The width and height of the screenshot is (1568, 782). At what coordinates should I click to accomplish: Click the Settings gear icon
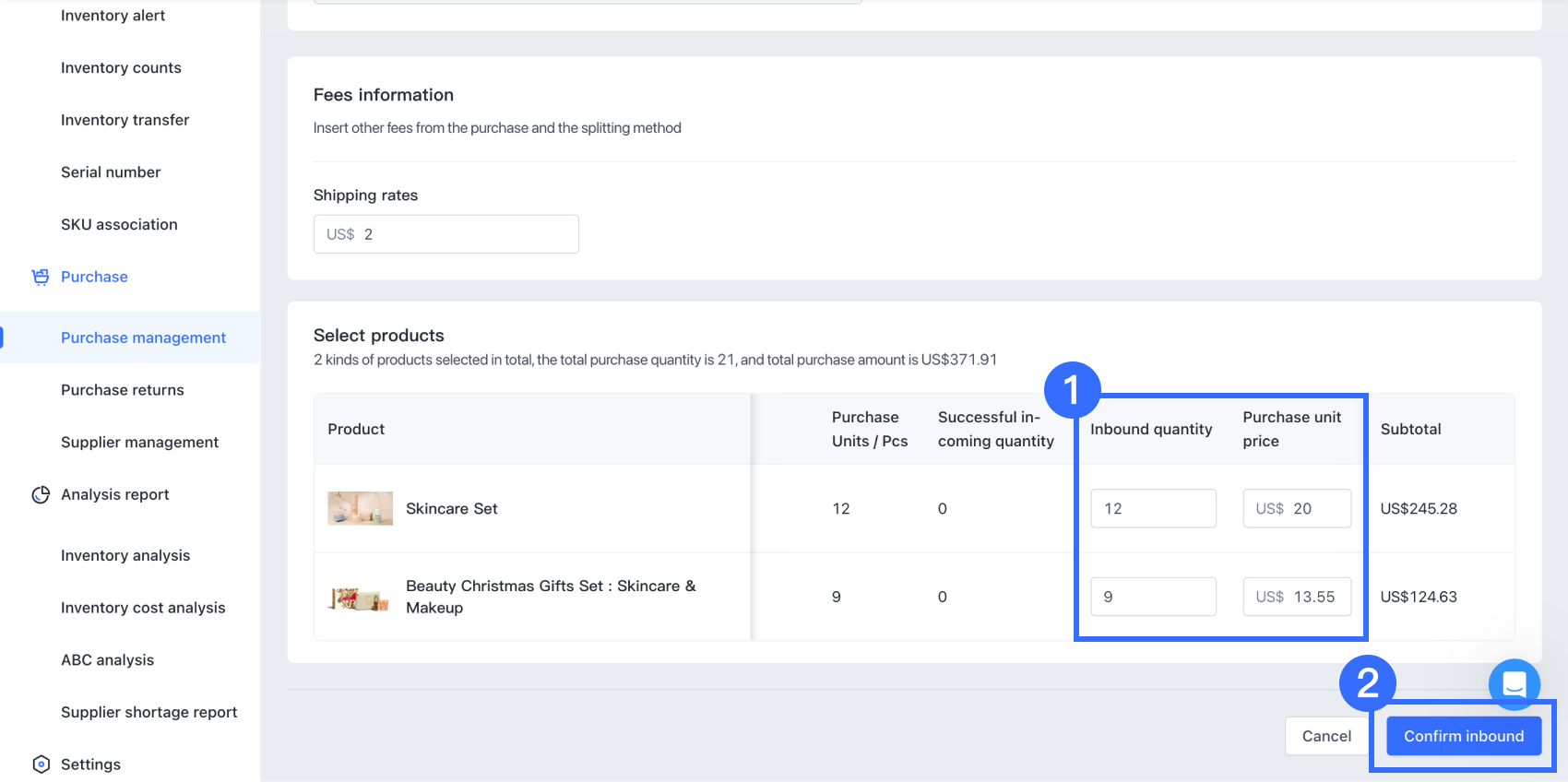41,764
